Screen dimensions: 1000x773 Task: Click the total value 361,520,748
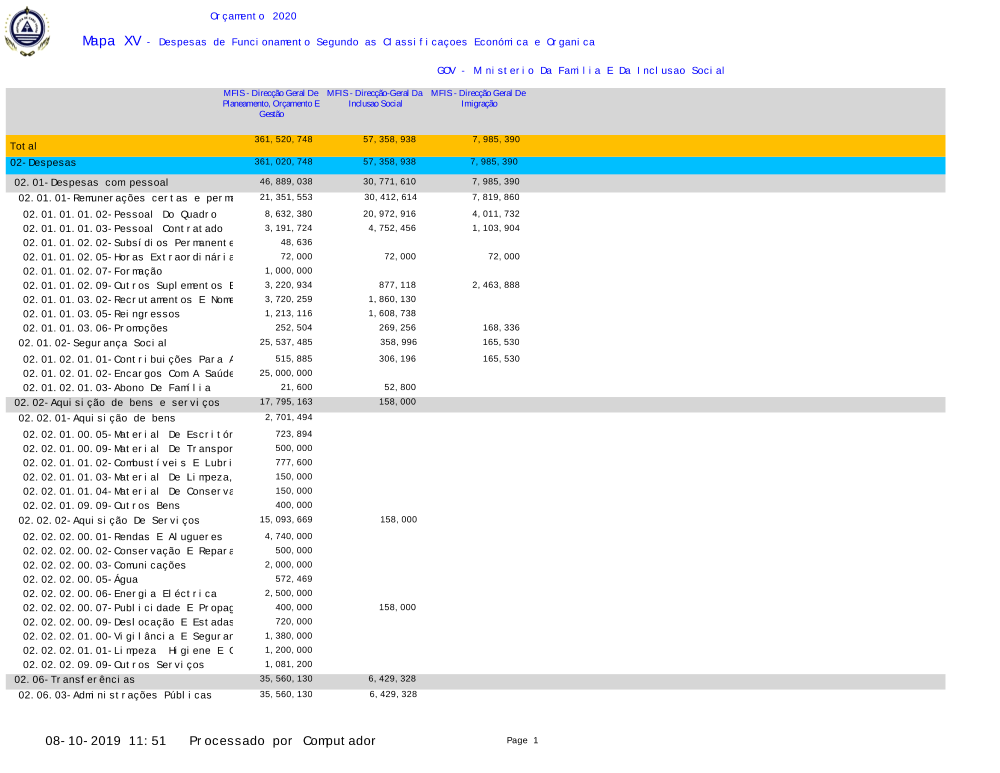pos(284,140)
